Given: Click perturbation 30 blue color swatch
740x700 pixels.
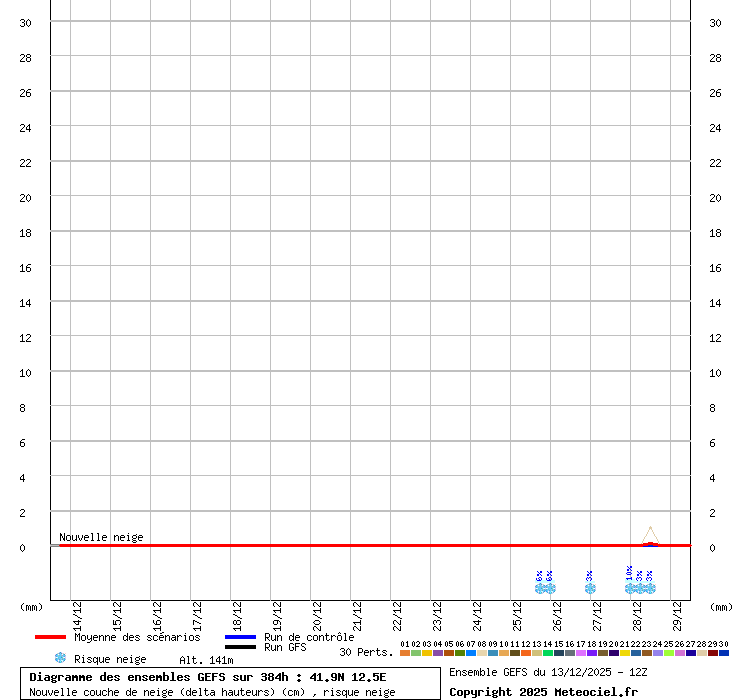Looking at the screenshot, I should (724, 653).
